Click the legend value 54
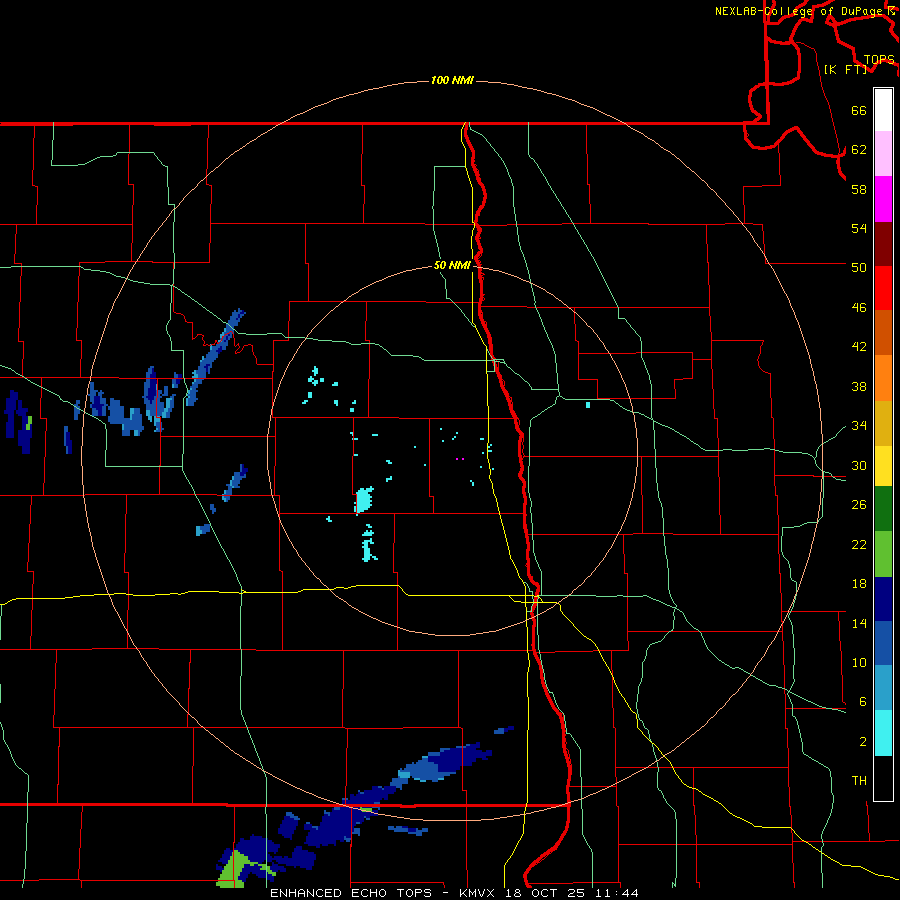Viewport: 900px width, 900px height. tap(859, 228)
